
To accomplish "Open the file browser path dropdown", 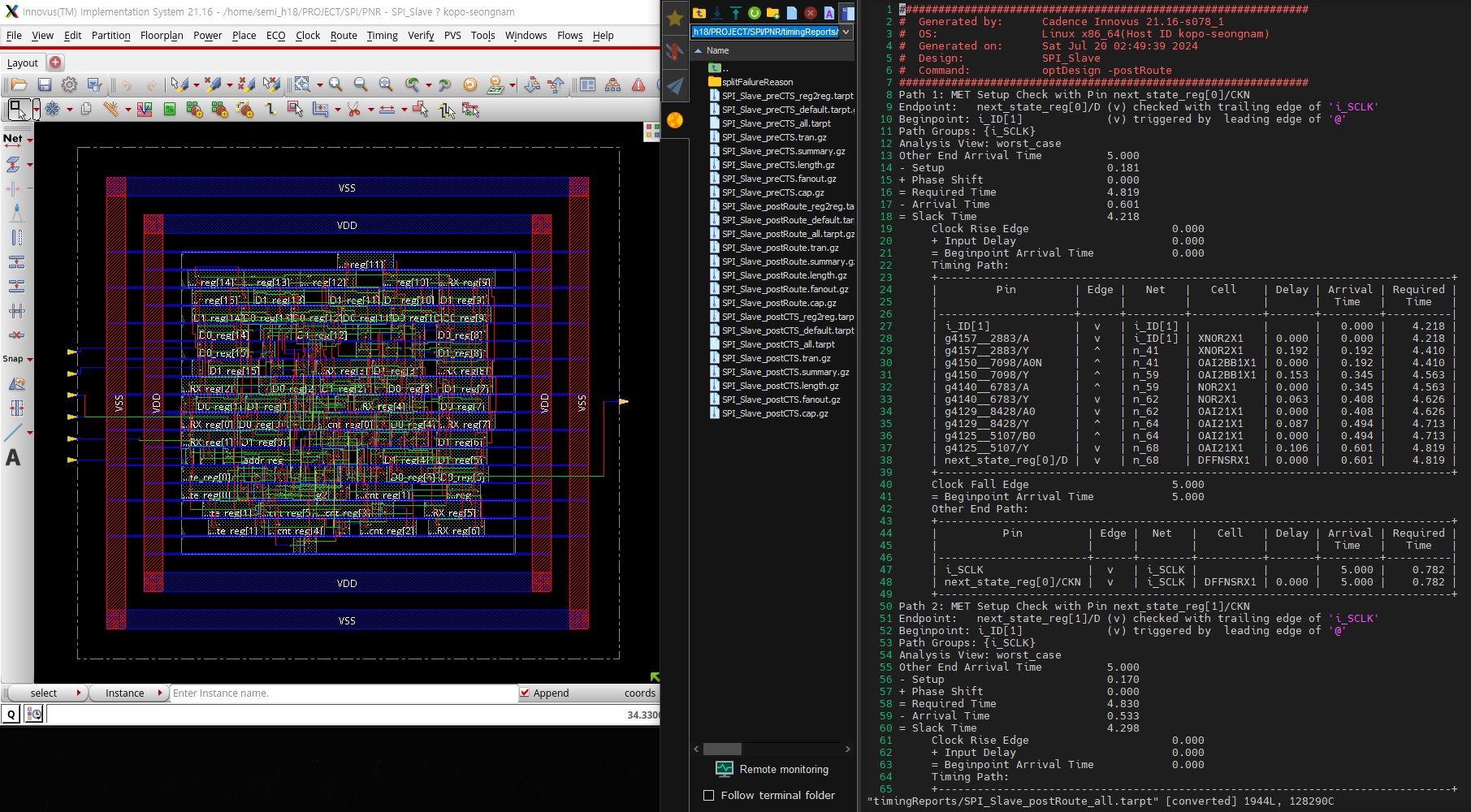I will point(846,32).
